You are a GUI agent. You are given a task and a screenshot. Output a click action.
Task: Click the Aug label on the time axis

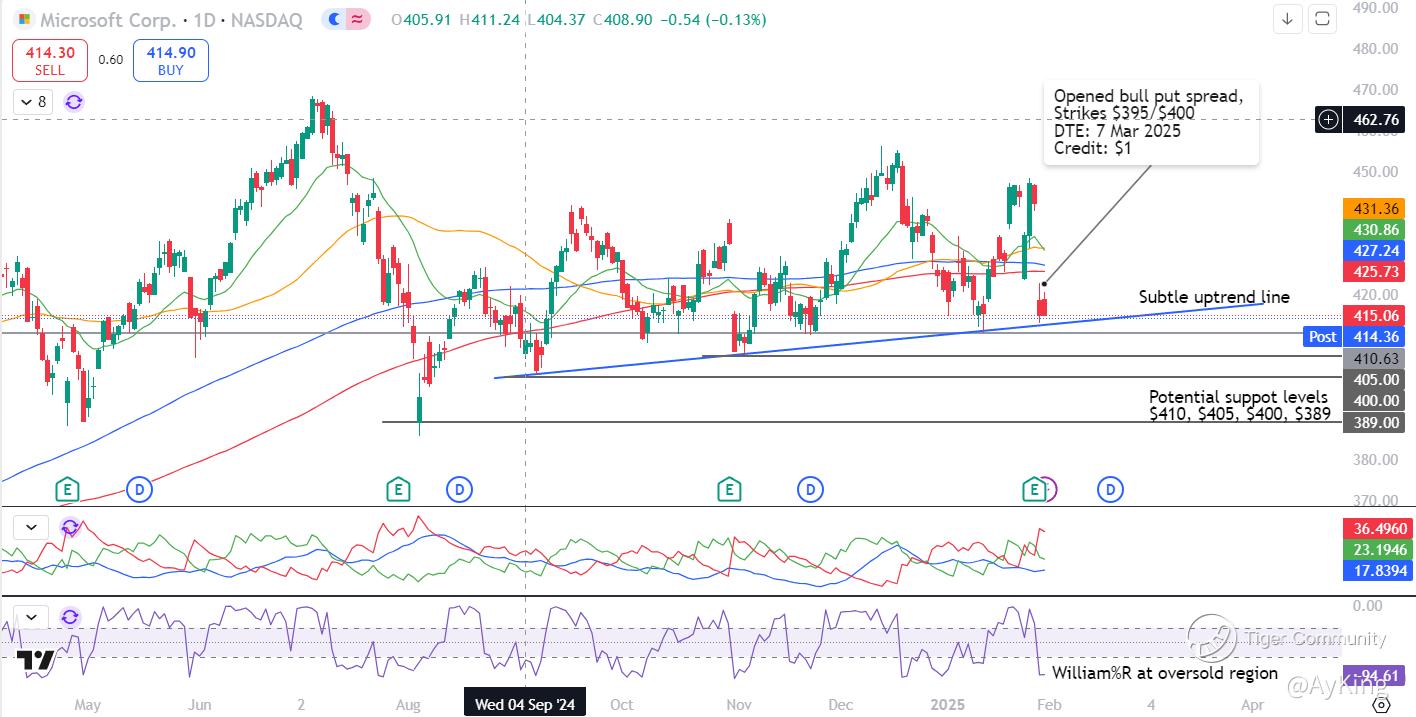pos(407,704)
